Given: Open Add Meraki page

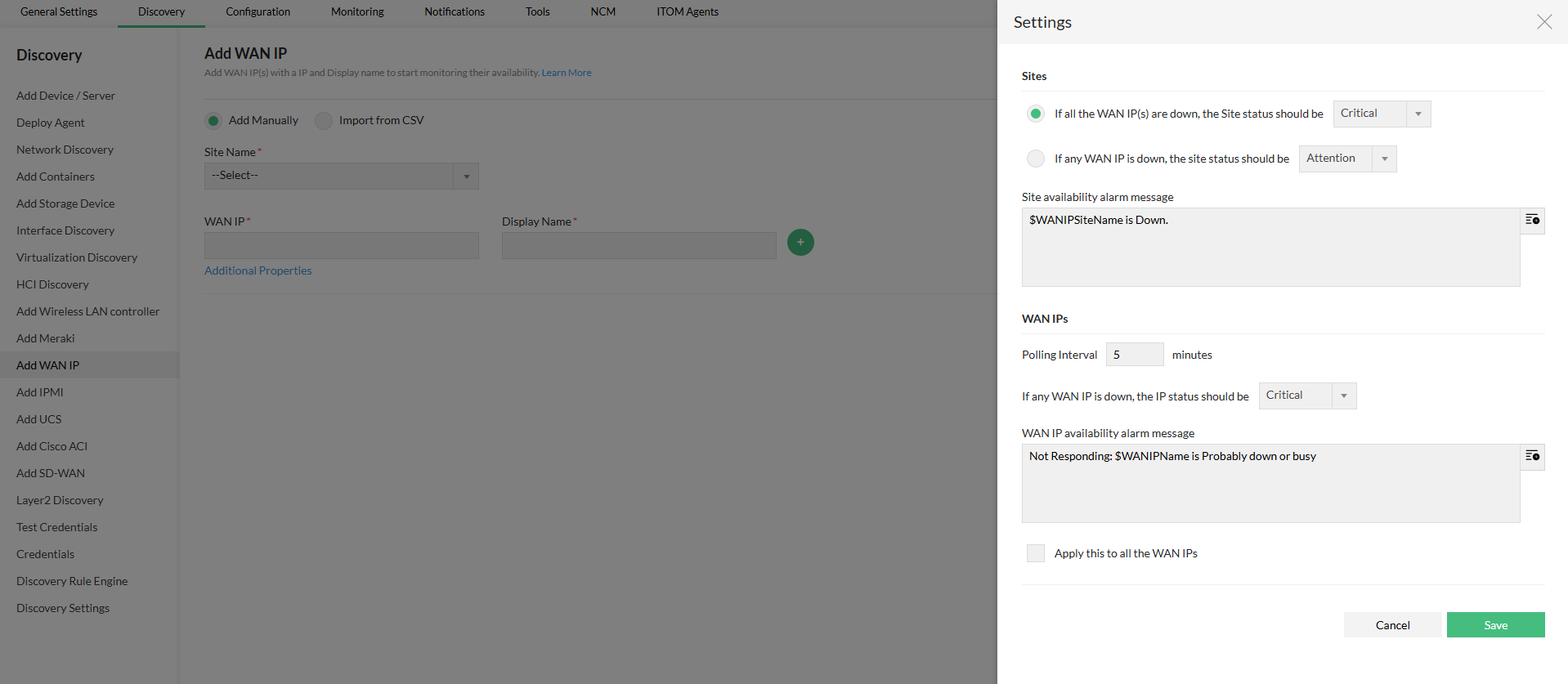Looking at the screenshot, I should coord(45,338).
